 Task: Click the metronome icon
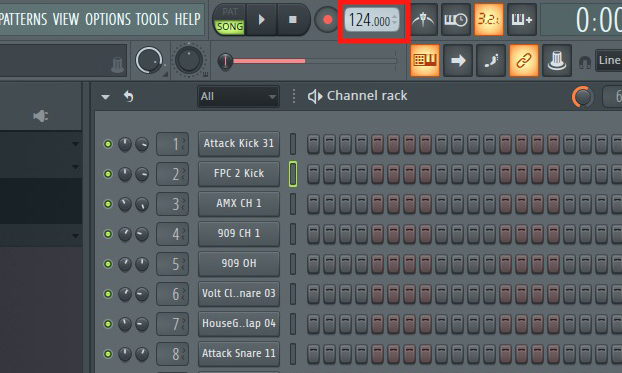(x=424, y=19)
